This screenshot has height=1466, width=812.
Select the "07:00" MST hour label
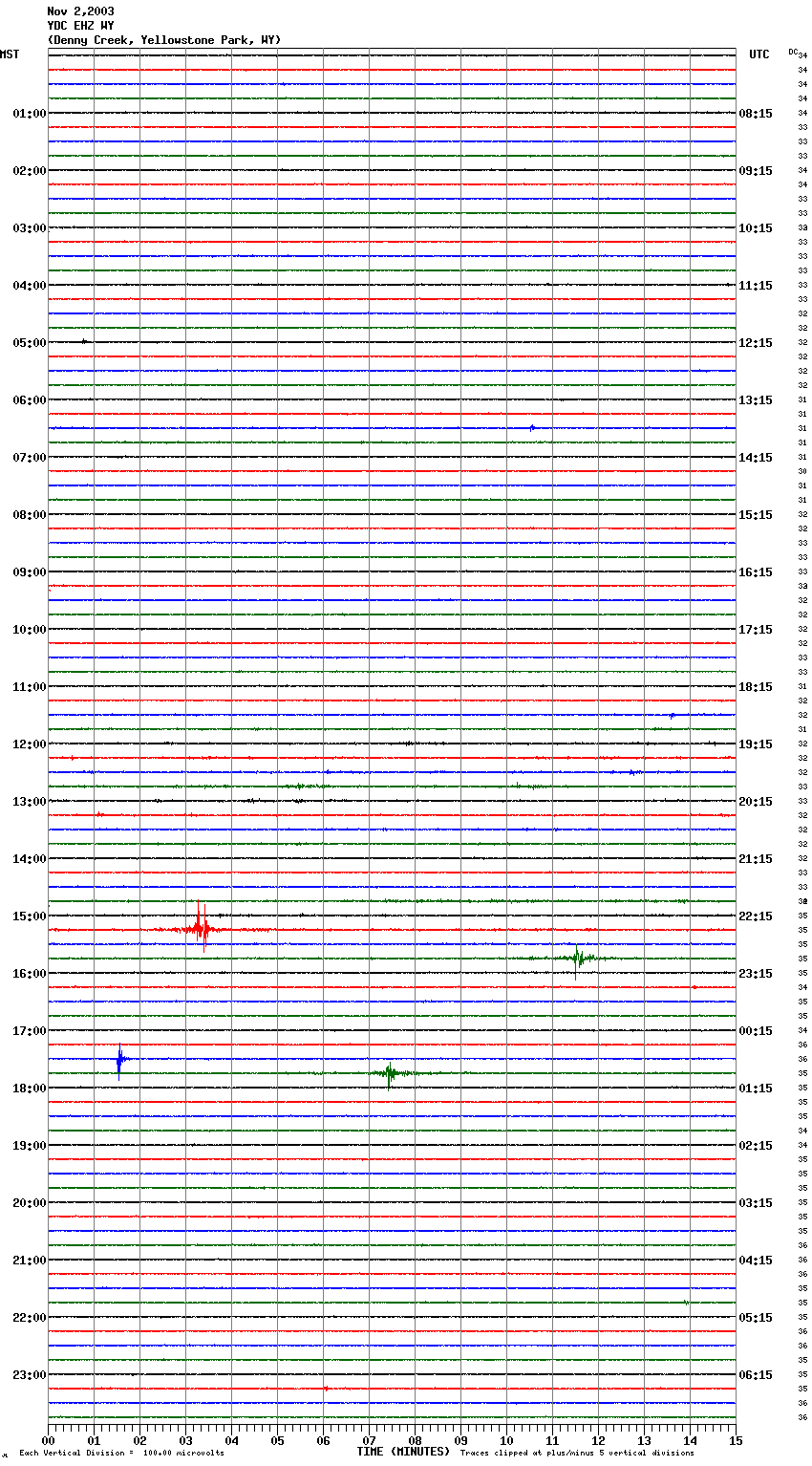coord(30,458)
